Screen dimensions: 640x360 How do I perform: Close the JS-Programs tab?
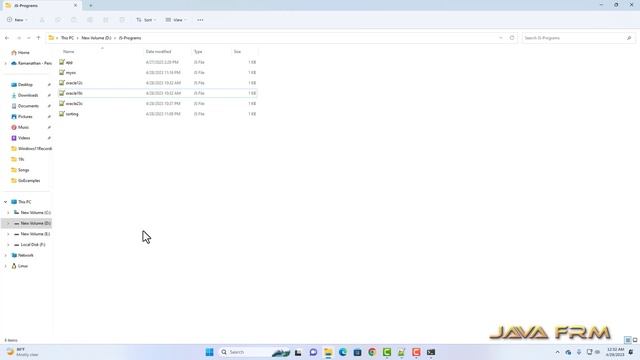[76, 6]
